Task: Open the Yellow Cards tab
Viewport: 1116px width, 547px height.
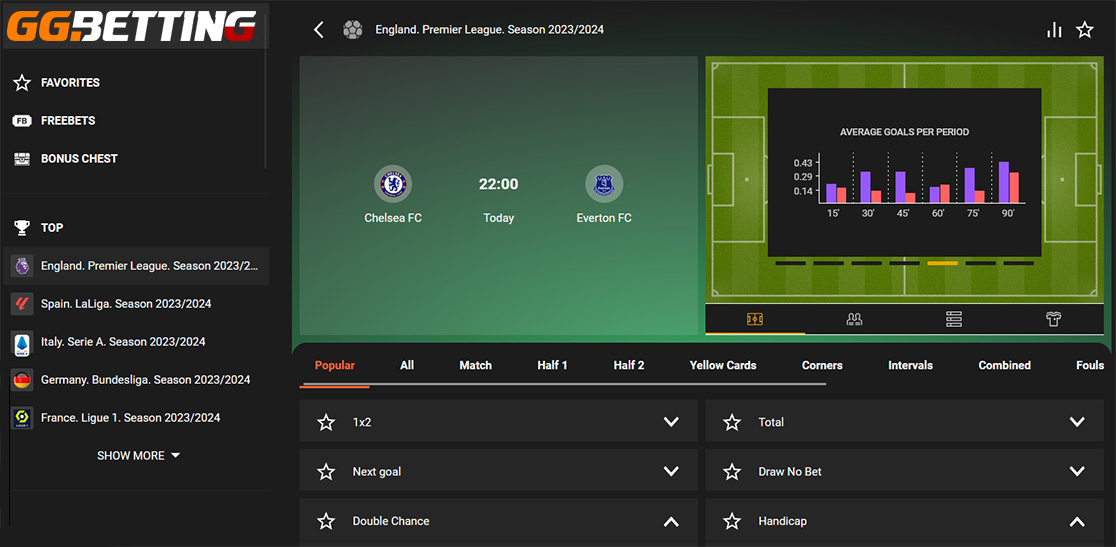Action: click(723, 366)
